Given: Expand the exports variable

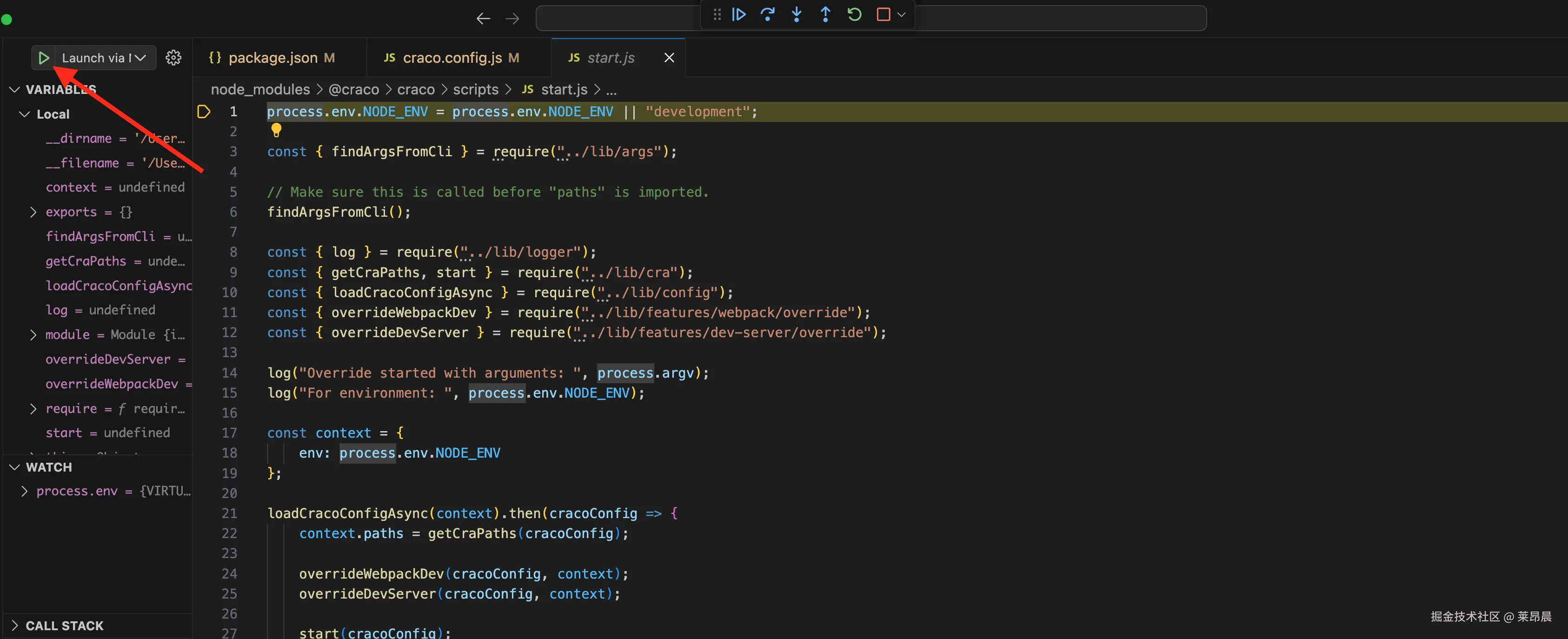Looking at the screenshot, I should [x=33, y=212].
